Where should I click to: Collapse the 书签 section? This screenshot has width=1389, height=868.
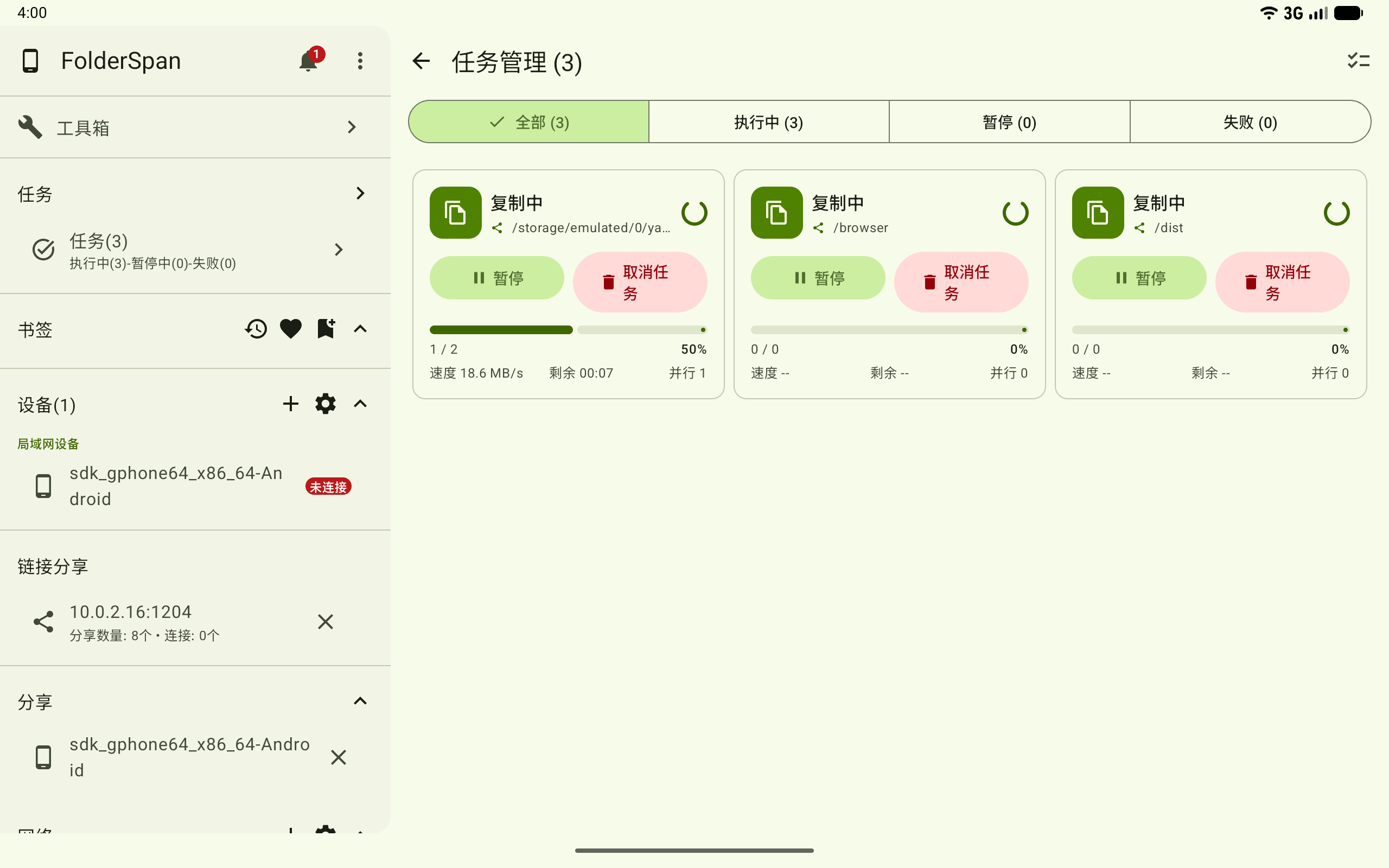[x=360, y=329]
